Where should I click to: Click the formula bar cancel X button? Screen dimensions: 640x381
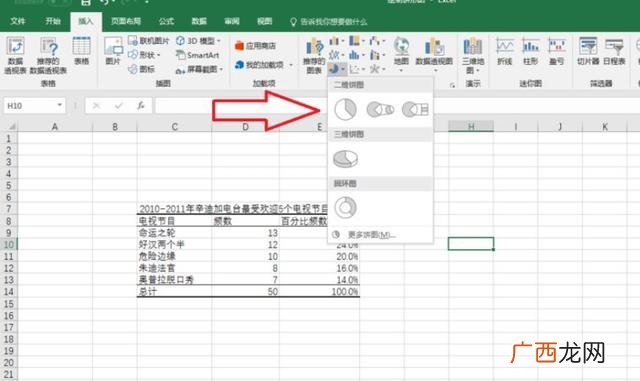[96, 106]
